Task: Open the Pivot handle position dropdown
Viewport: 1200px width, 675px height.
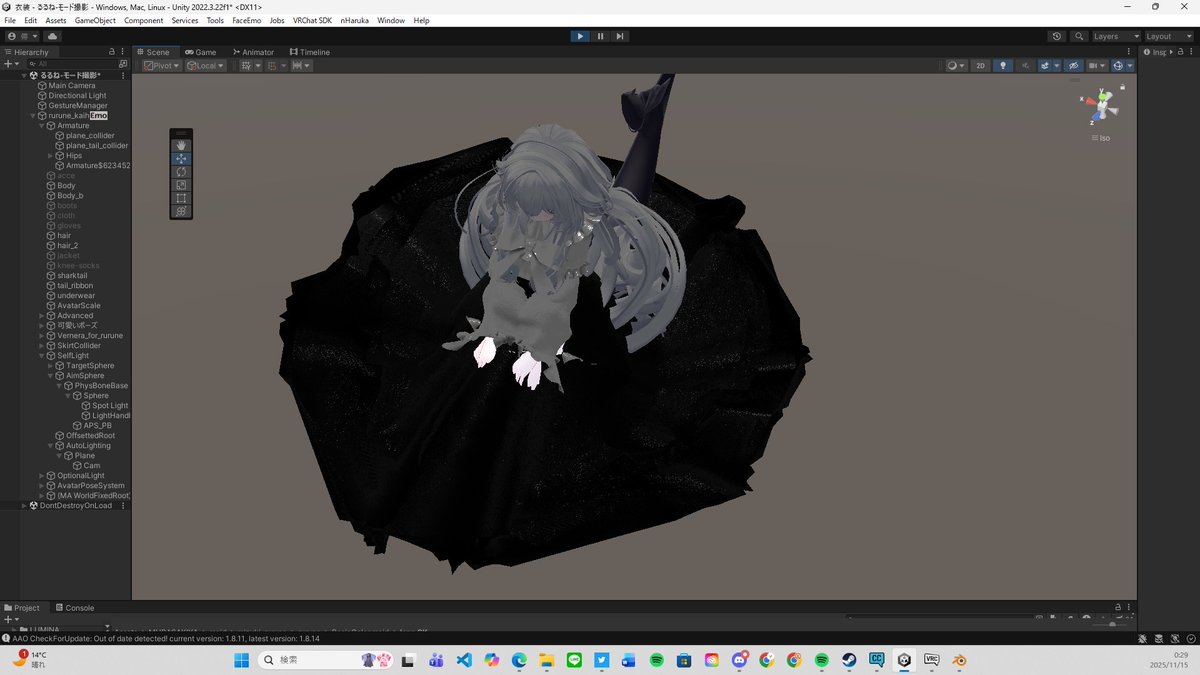Action: [x=162, y=65]
